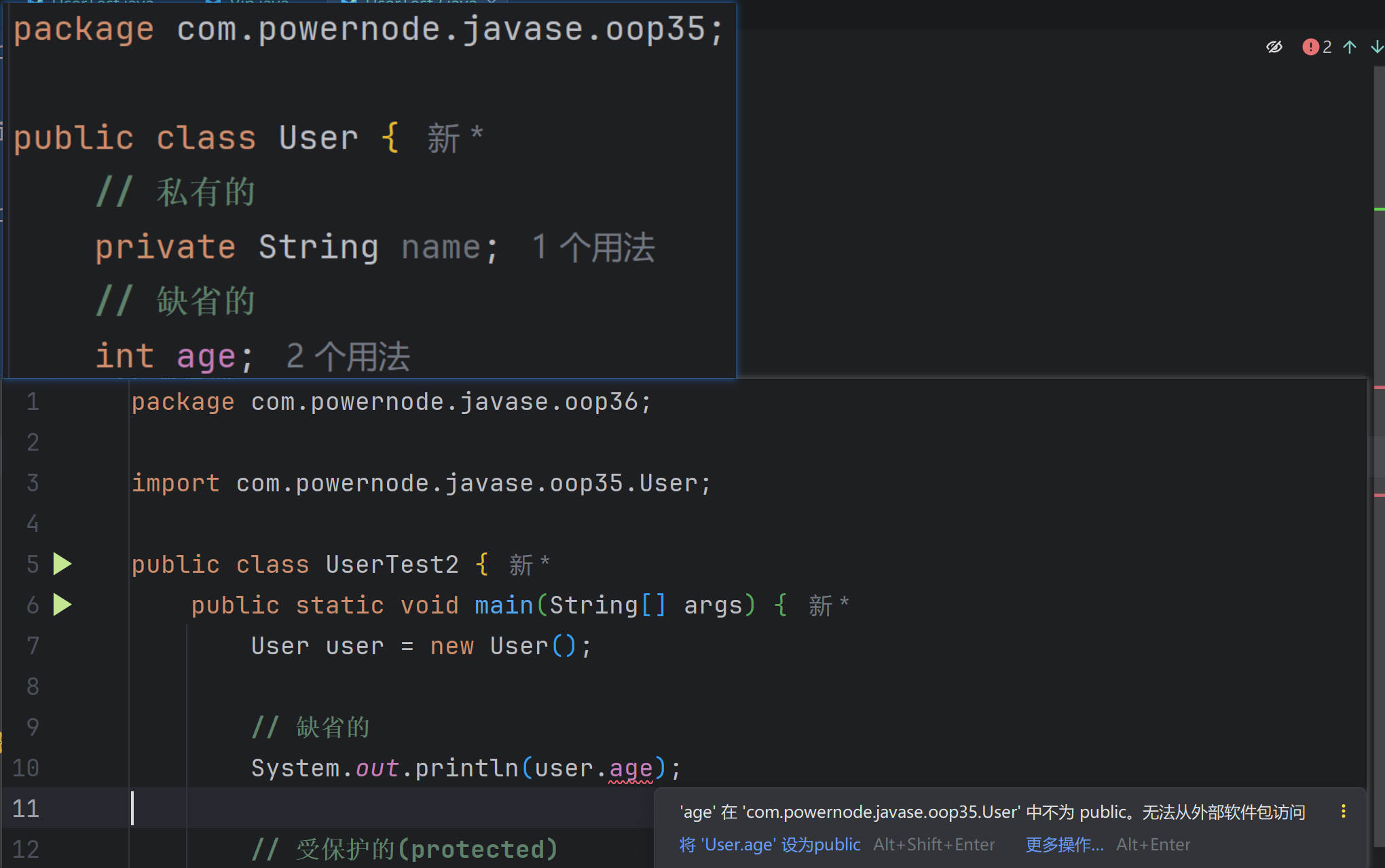Toggle the reader mode eye icon
This screenshot has width=1385, height=868.
pyautogui.click(x=1274, y=47)
